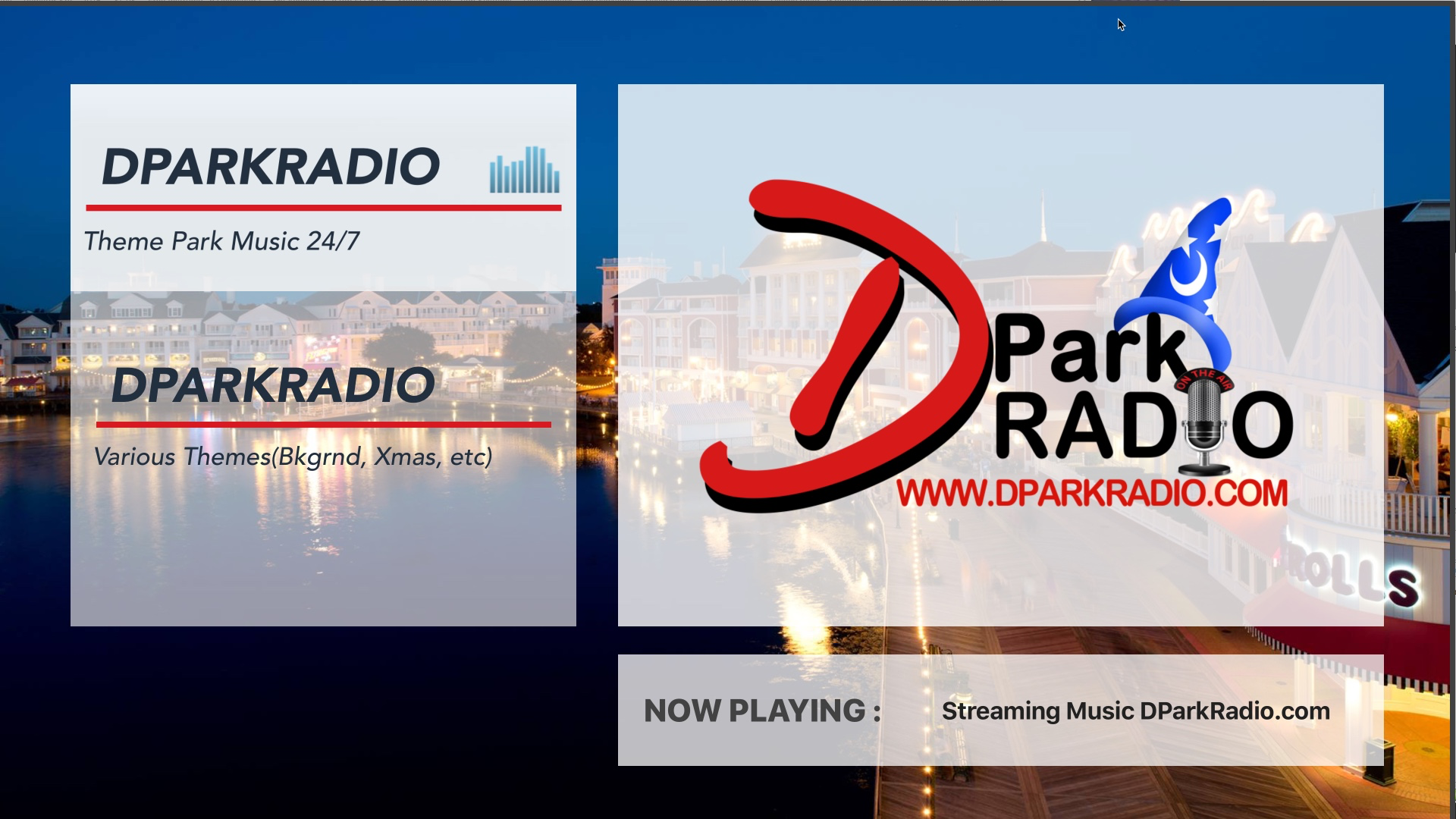Click 'Various Themes(Bkgrnd, Xmas, etc)' subtitle
Viewport: 1456px width, 819px height.
[293, 457]
